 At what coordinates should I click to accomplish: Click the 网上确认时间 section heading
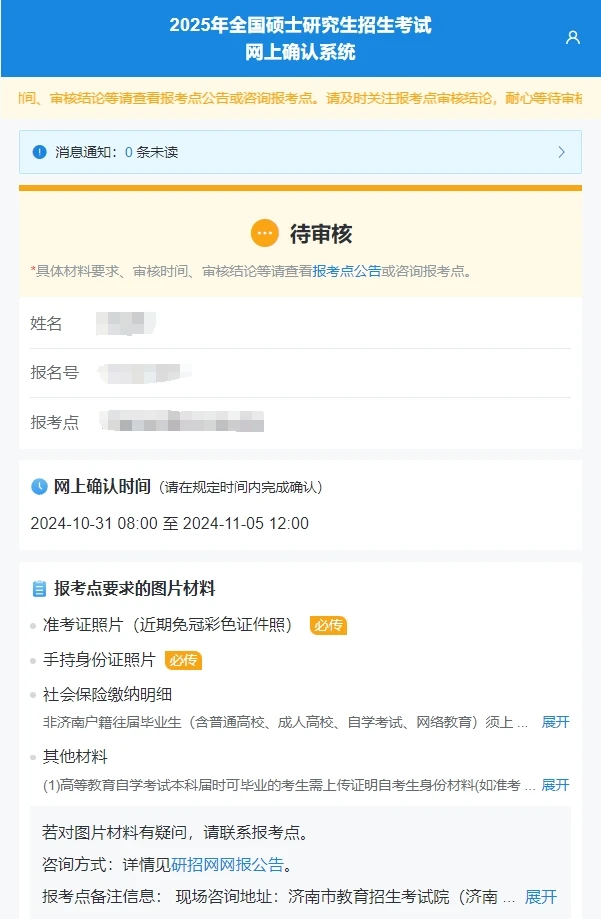[102, 486]
